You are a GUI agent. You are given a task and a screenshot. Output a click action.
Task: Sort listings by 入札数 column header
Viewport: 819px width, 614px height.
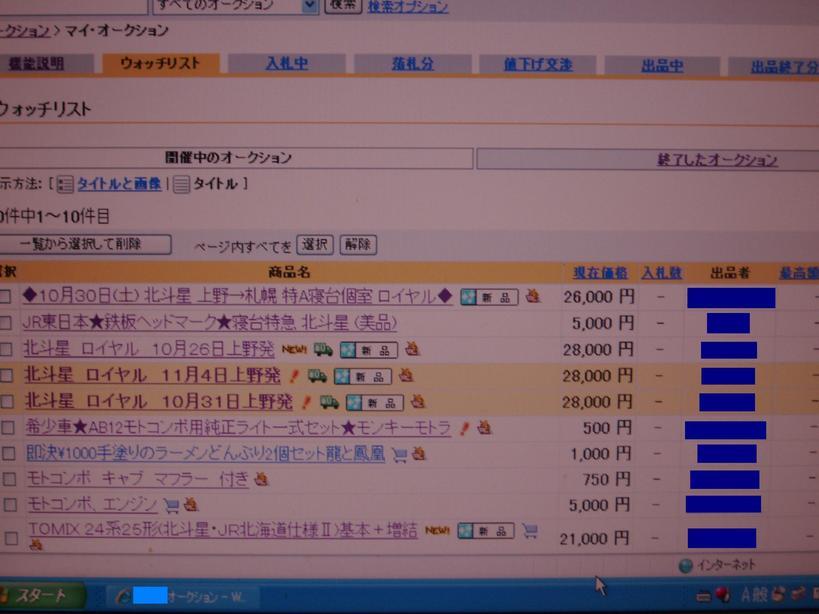(x=661, y=272)
